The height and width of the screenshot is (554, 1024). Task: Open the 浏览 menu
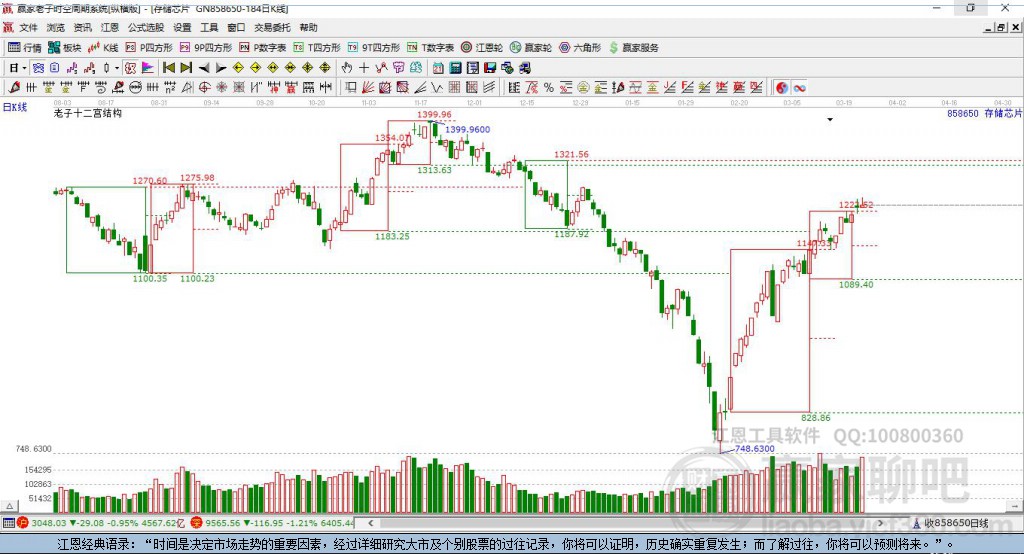(x=56, y=27)
